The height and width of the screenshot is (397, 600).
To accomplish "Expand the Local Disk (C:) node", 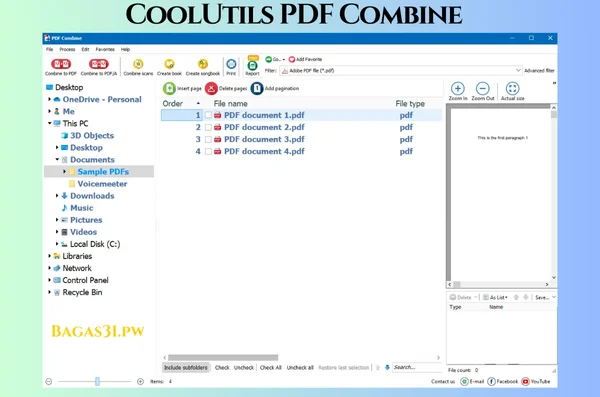I will coord(57,244).
